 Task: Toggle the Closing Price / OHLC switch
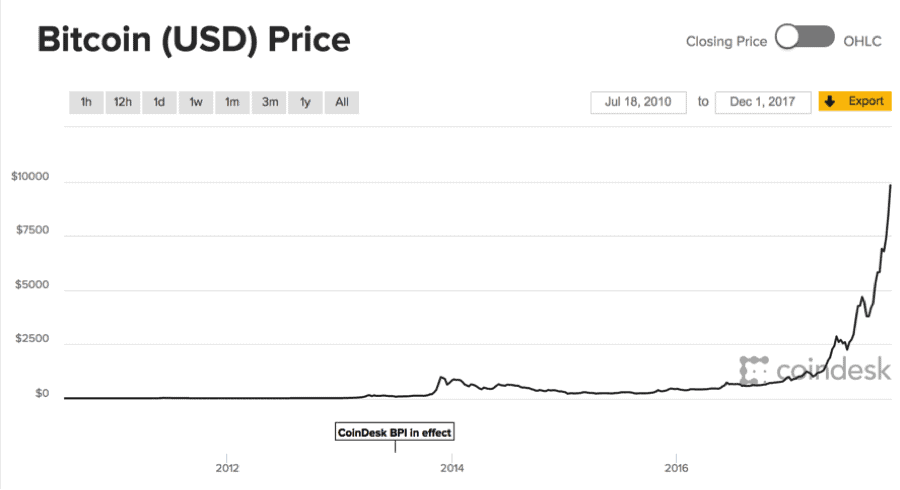point(805,38)
